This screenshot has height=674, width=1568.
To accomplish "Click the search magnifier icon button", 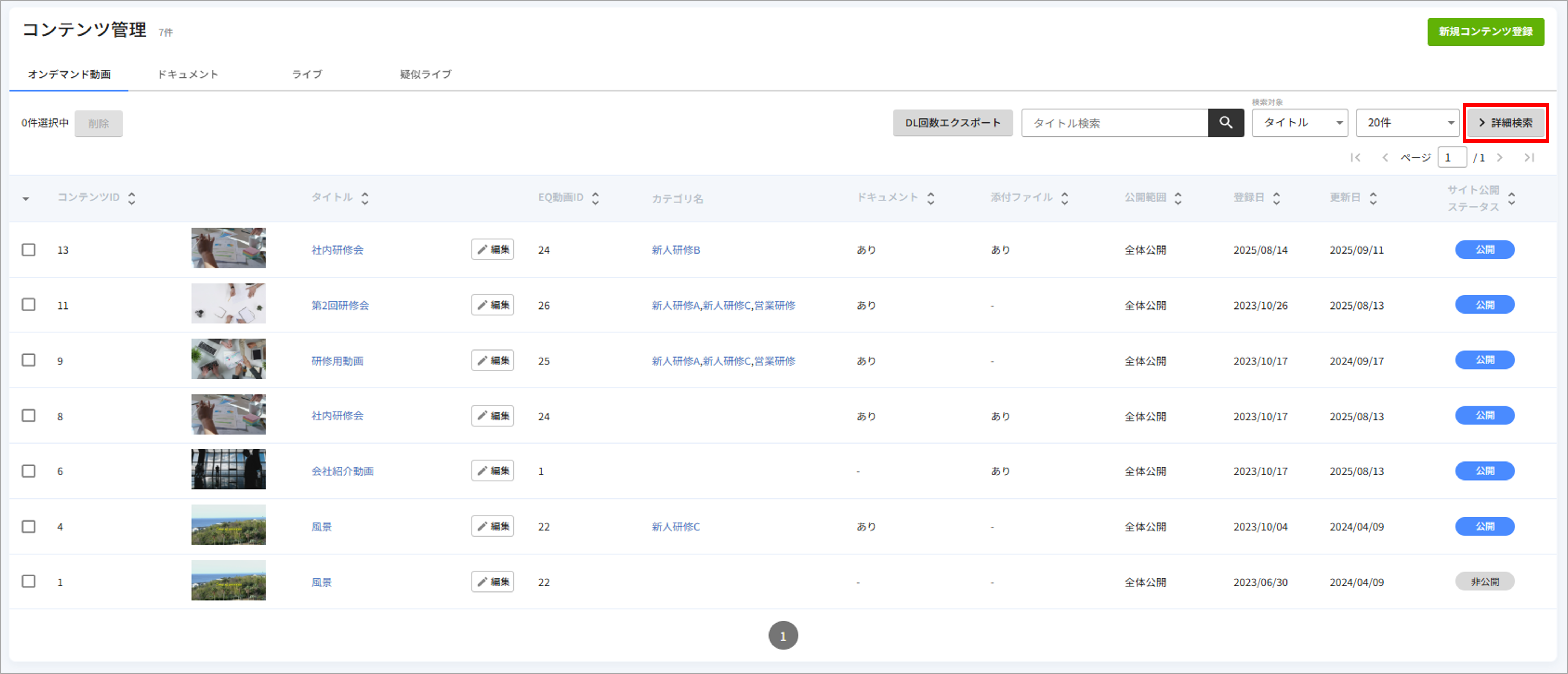I will point(1225,123).
